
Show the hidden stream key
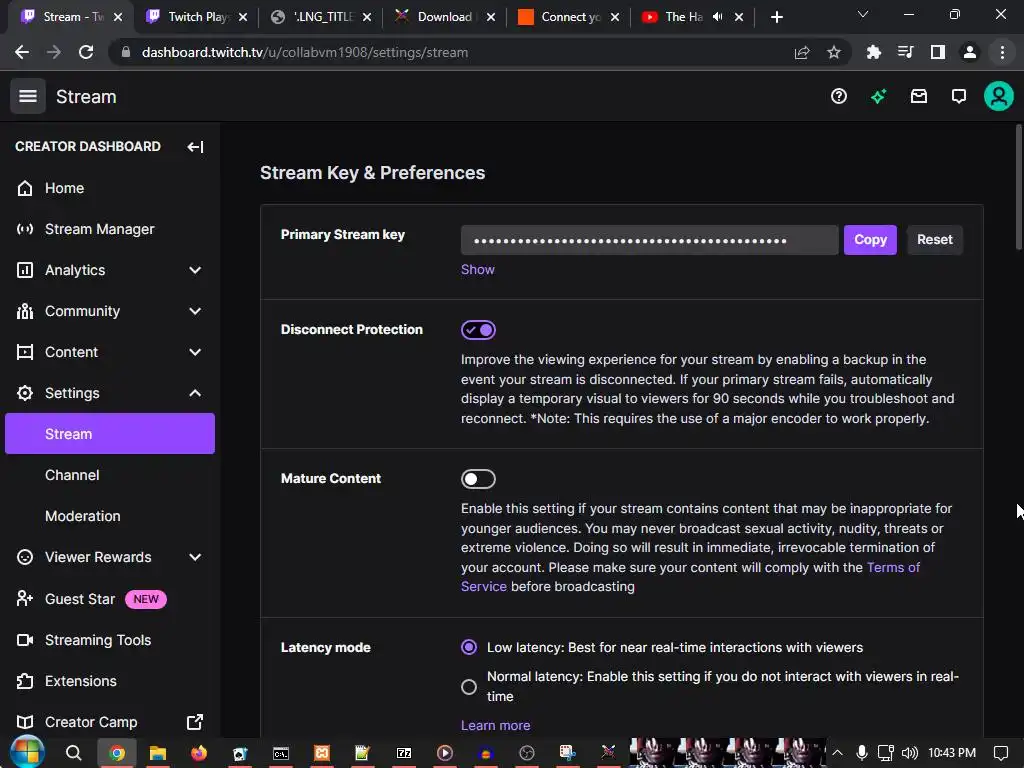click(x=477, y=270)
